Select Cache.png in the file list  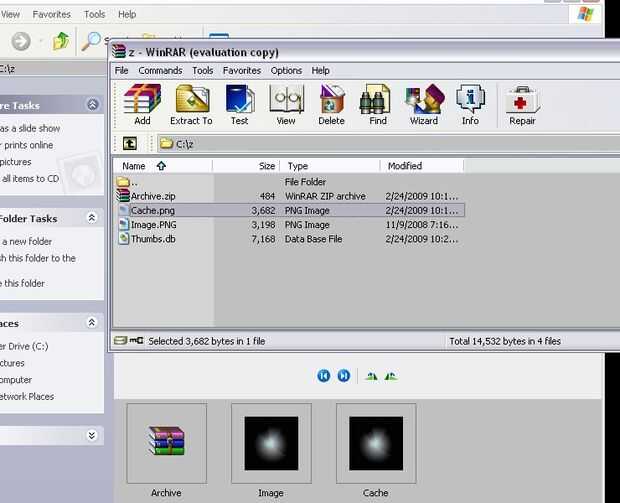tap(153, 210)
